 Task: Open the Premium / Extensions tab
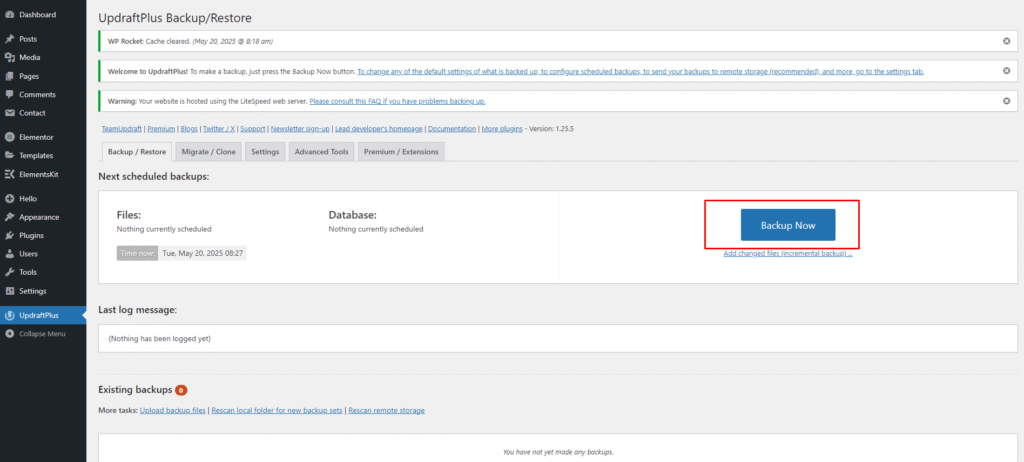(402, 152)
